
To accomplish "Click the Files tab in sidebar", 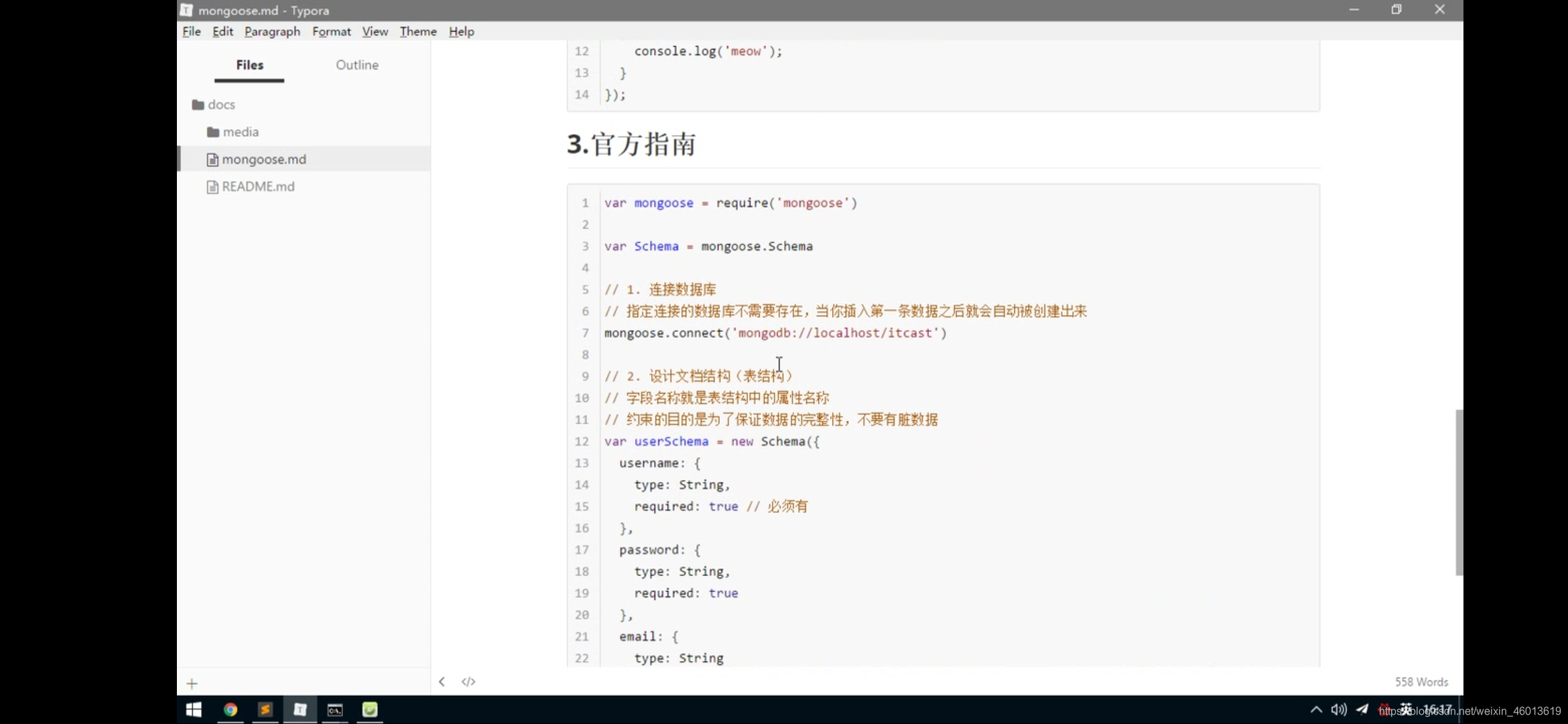I will coord(249,64).
